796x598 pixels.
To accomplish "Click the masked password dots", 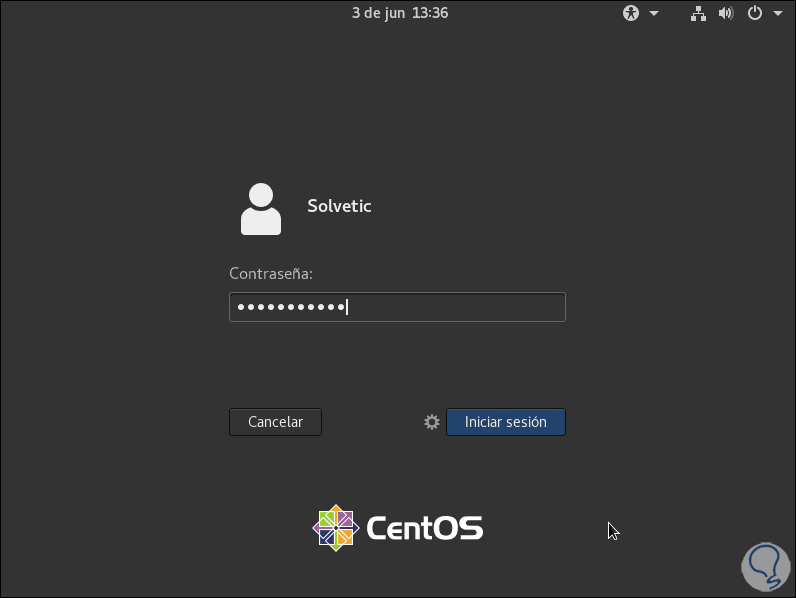I will click(x=290, y=307).
